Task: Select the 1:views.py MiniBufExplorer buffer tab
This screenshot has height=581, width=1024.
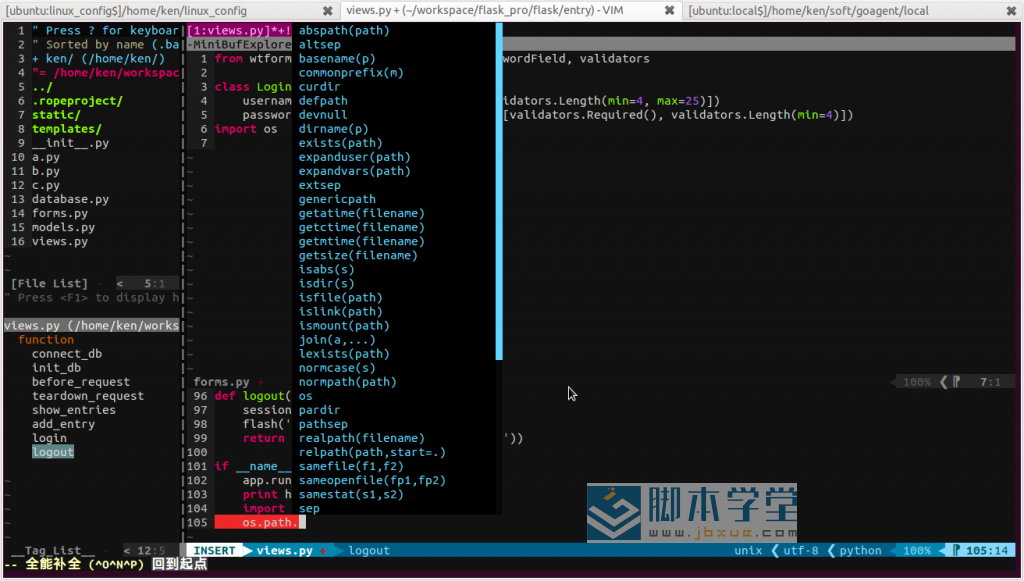Action: tap(239, 30)
